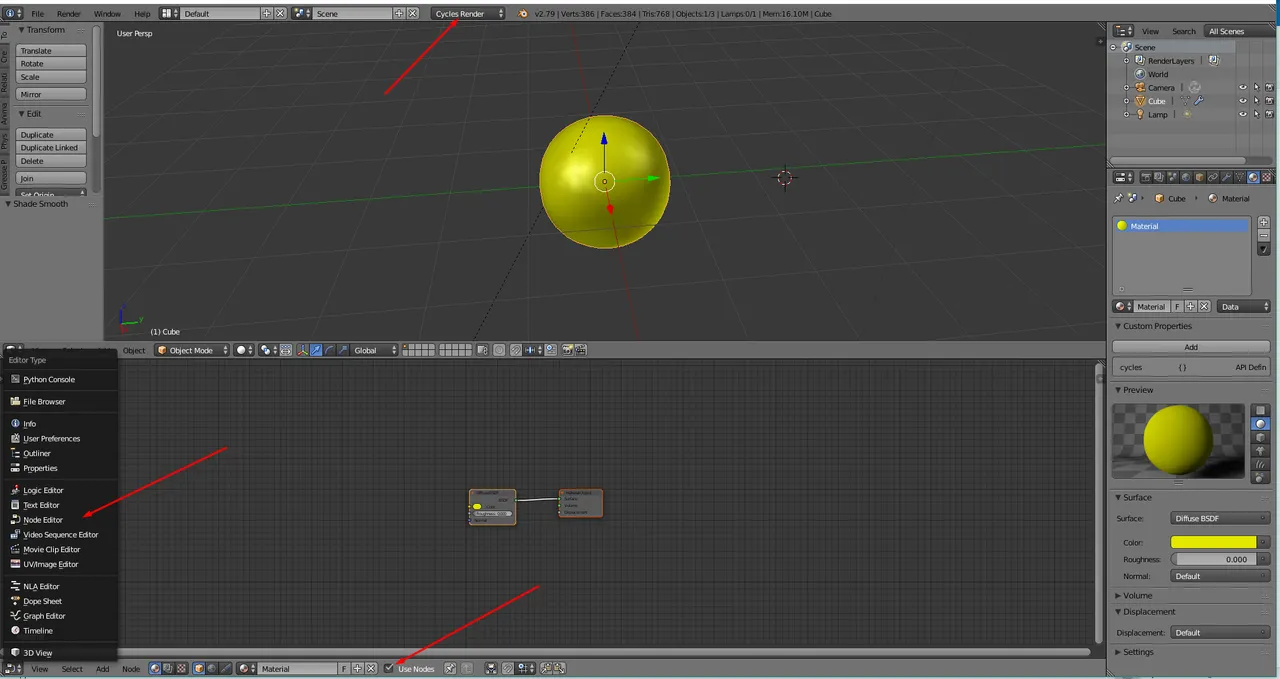1280x679 pixels.
Task: Toggle fake user F next to Material in properties
Action: [1177, 306]
